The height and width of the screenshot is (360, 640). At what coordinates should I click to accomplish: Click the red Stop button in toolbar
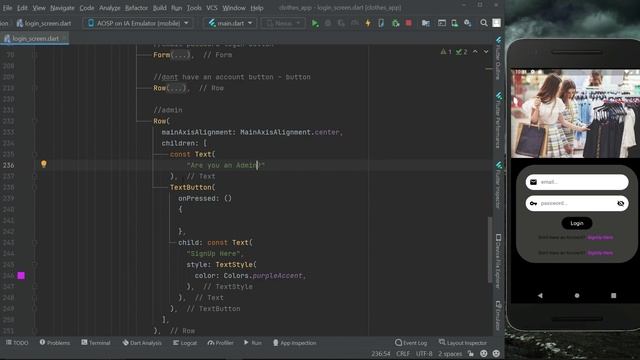tap(409, 23)
